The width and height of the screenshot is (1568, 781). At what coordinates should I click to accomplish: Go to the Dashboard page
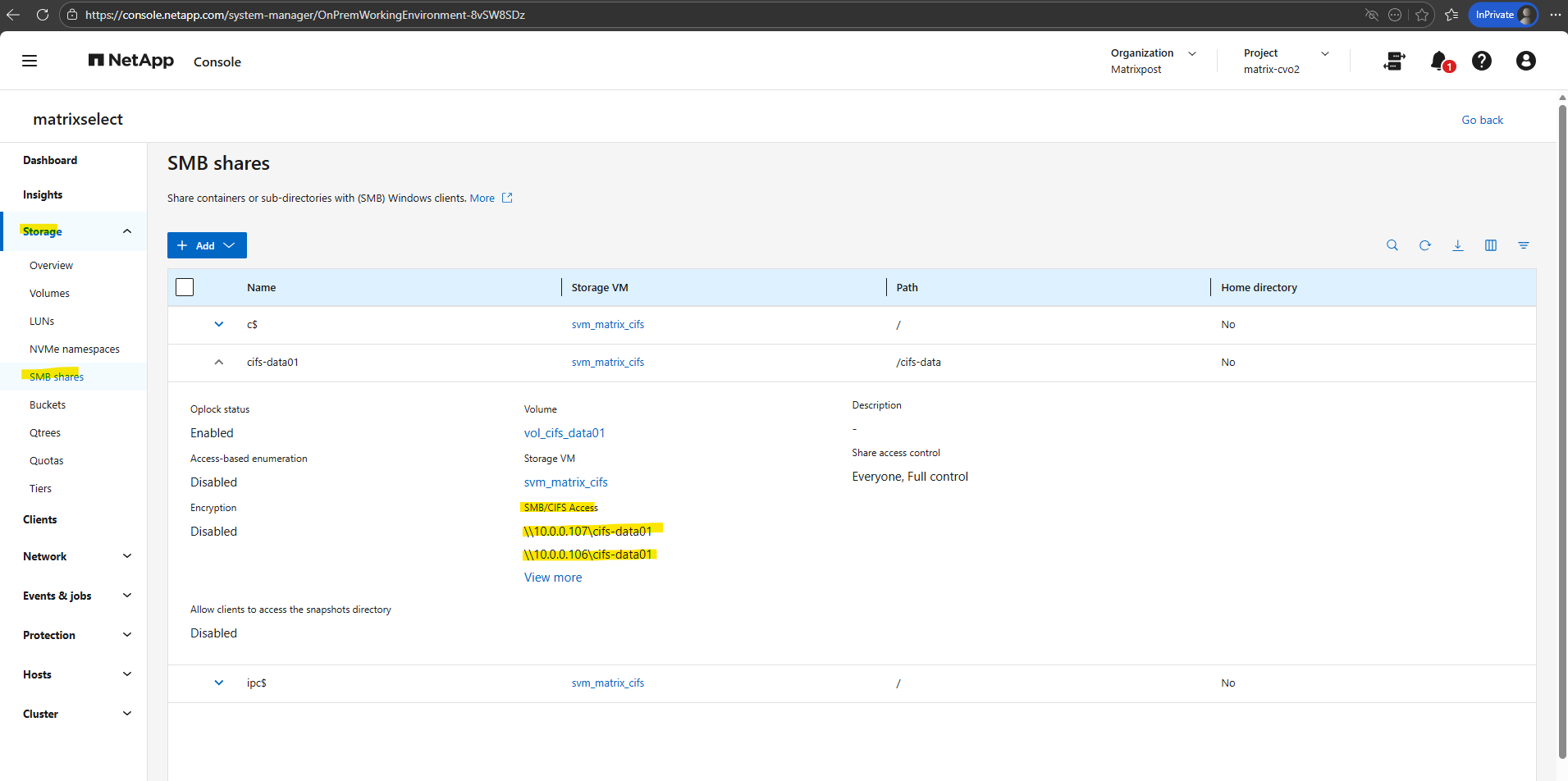click(50, 160)
